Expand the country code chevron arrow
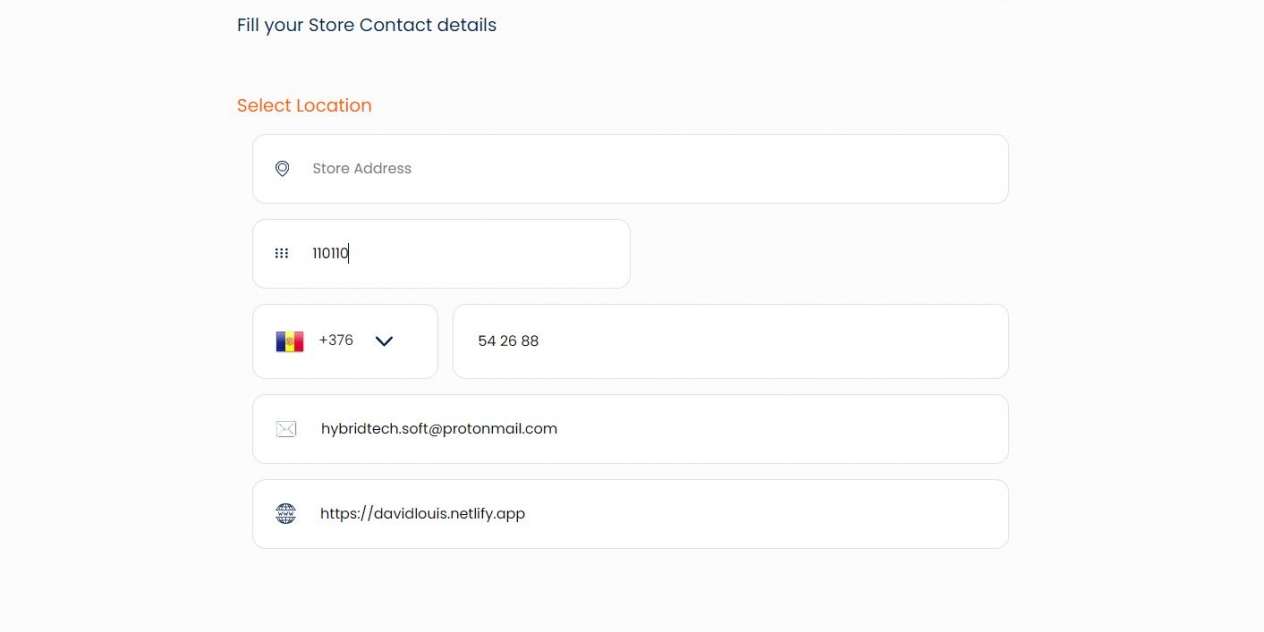1264x632 pixels. (x=384, y=341)
